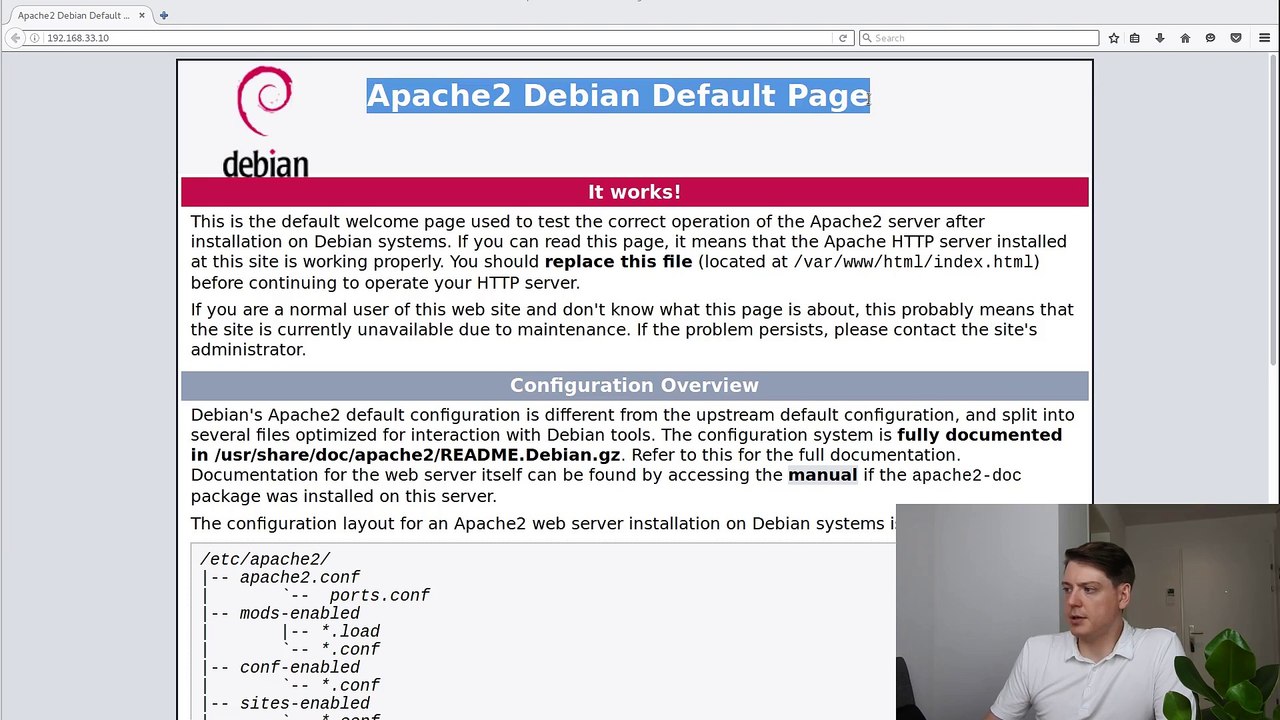Click sites-enabled in the config tree
The image size is (1280, 720).
coord(305,703)
